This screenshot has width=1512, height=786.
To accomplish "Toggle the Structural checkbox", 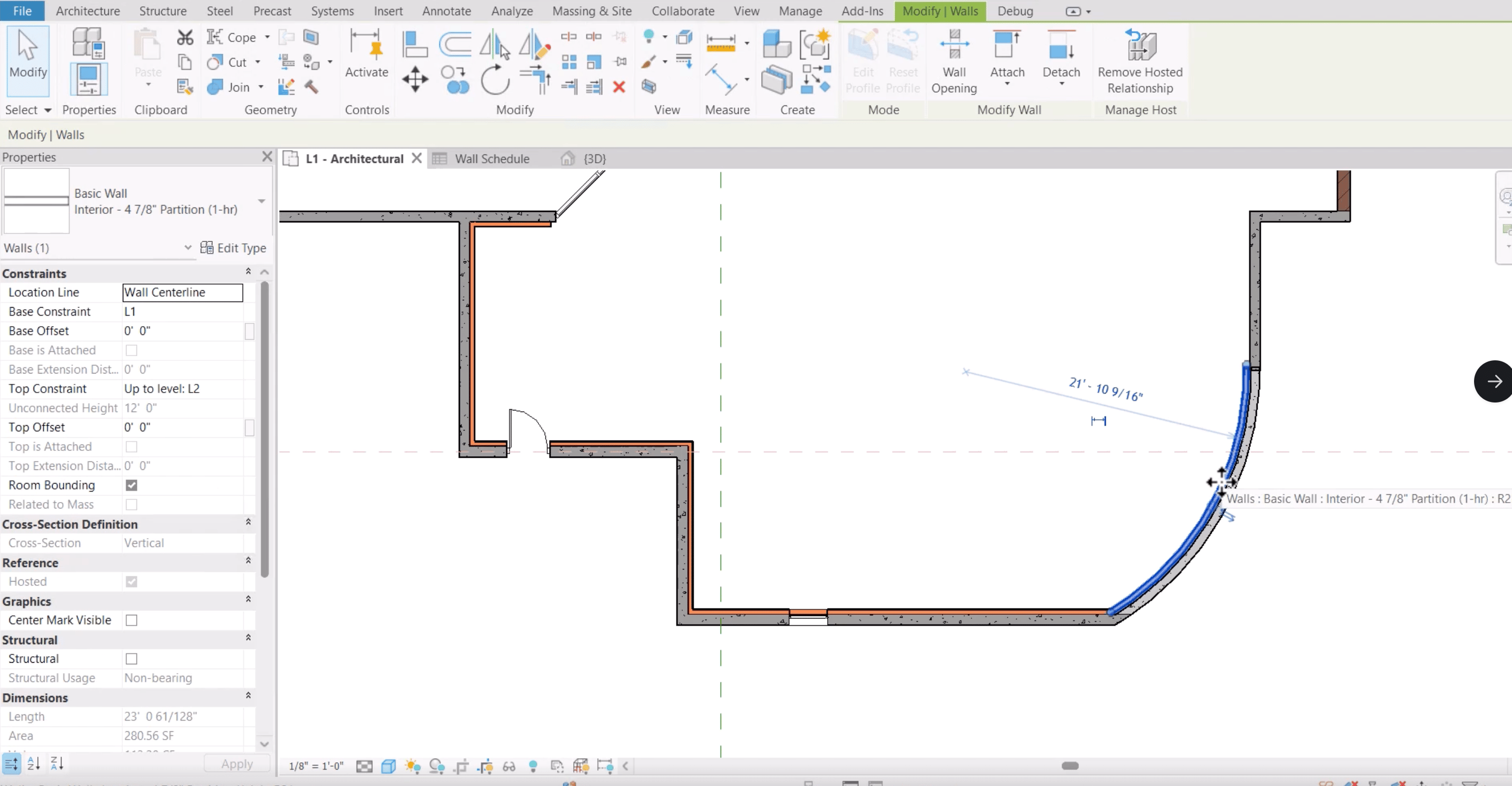I will point(132,659).
